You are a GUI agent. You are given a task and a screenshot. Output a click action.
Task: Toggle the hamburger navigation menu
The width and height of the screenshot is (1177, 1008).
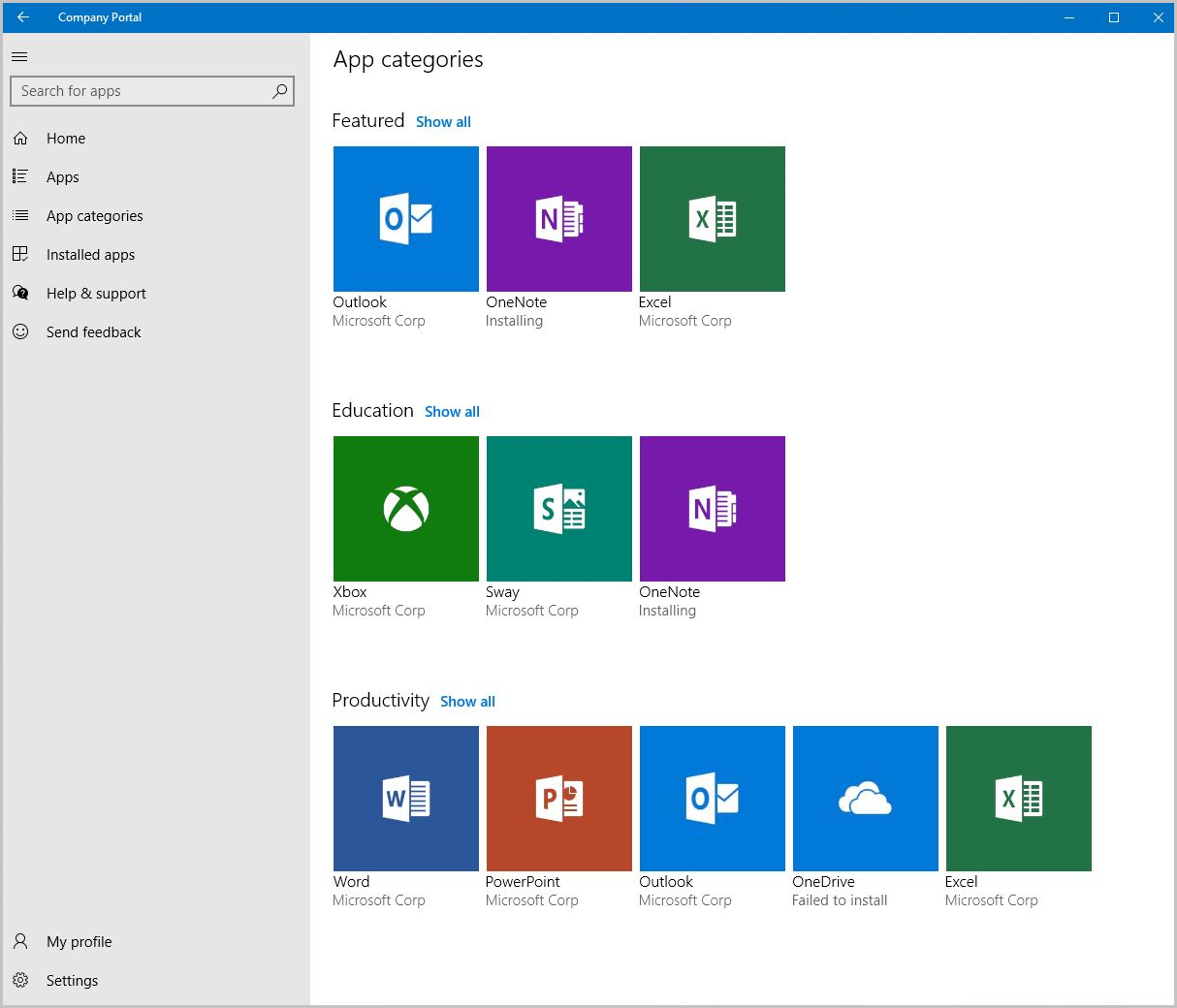click(x=19, y=56)
